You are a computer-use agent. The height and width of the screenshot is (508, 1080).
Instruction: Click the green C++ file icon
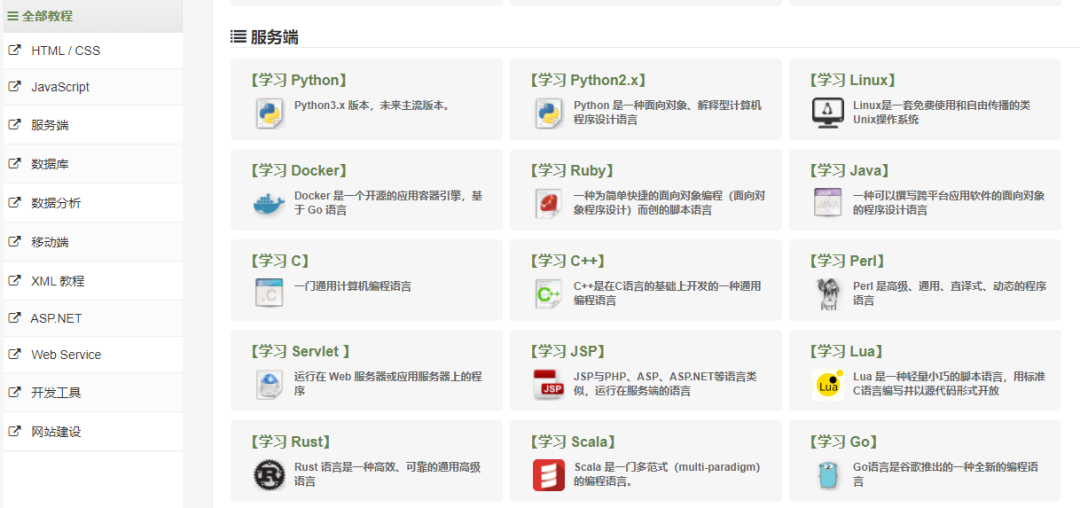549,293
